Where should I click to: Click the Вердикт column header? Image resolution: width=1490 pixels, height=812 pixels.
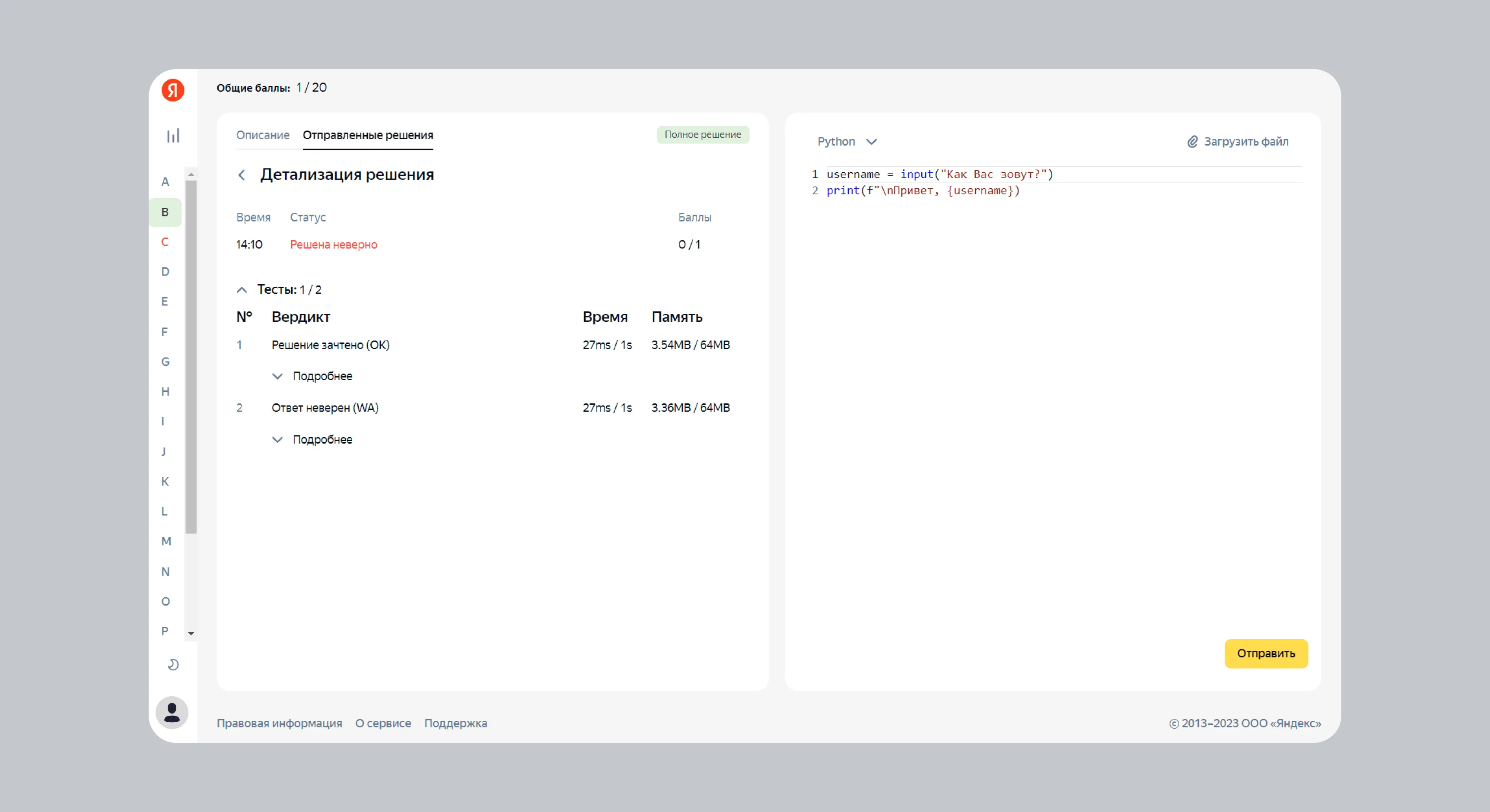pos(301,317)
